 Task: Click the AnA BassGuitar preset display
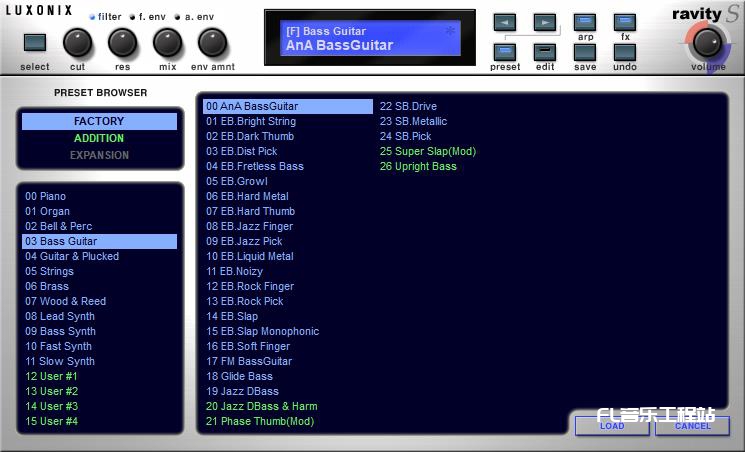pyautogui.click(x=370, y=38)
